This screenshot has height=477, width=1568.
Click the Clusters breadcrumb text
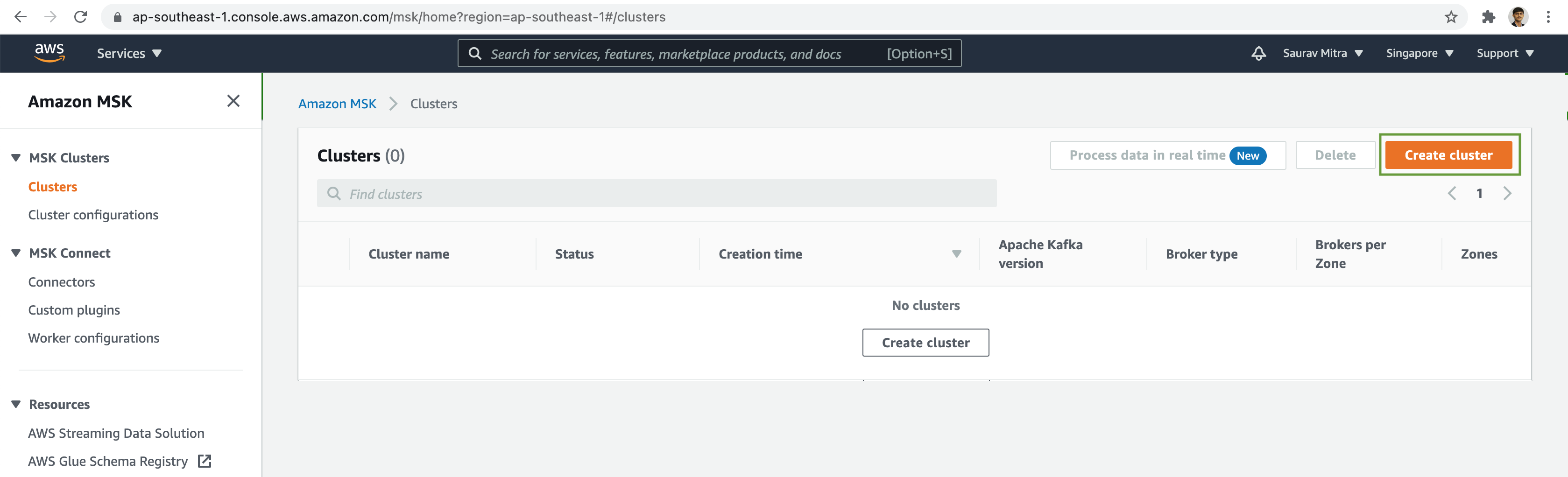pyautogui.click(x=433, y=104)
